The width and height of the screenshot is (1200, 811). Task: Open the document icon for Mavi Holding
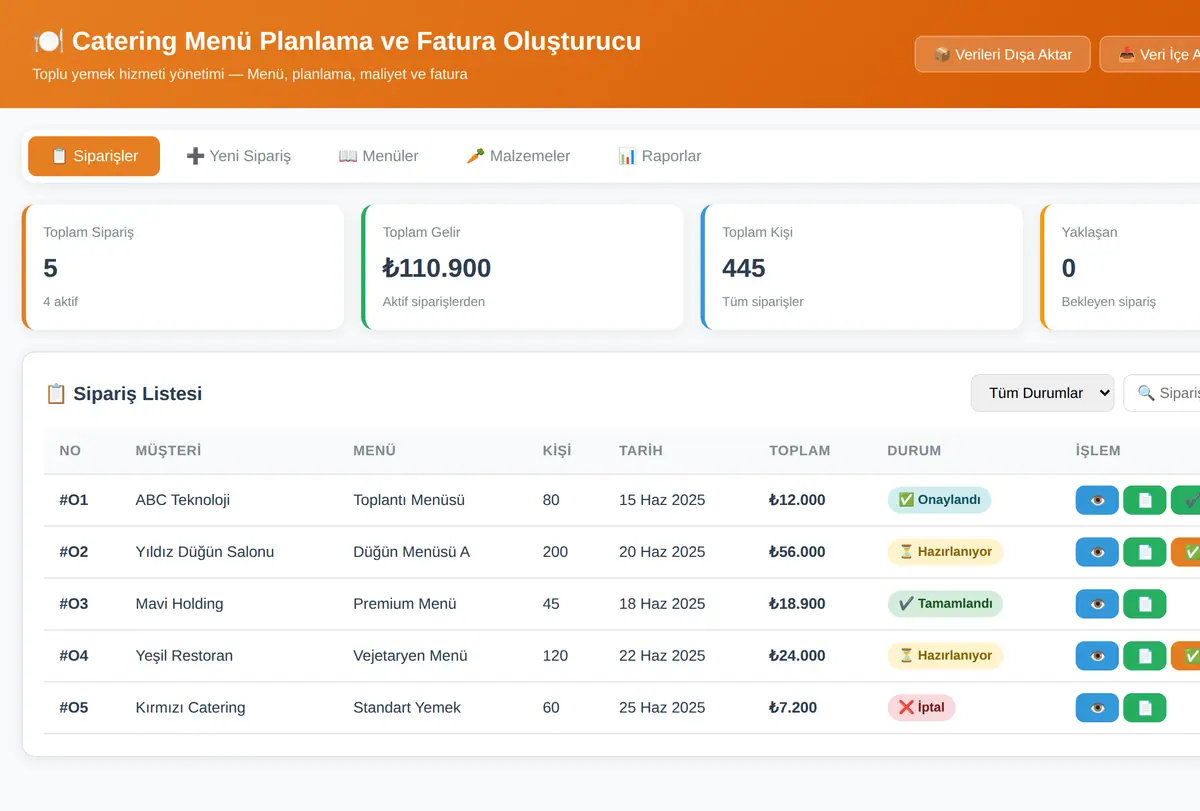click(x=1145, y=604)
